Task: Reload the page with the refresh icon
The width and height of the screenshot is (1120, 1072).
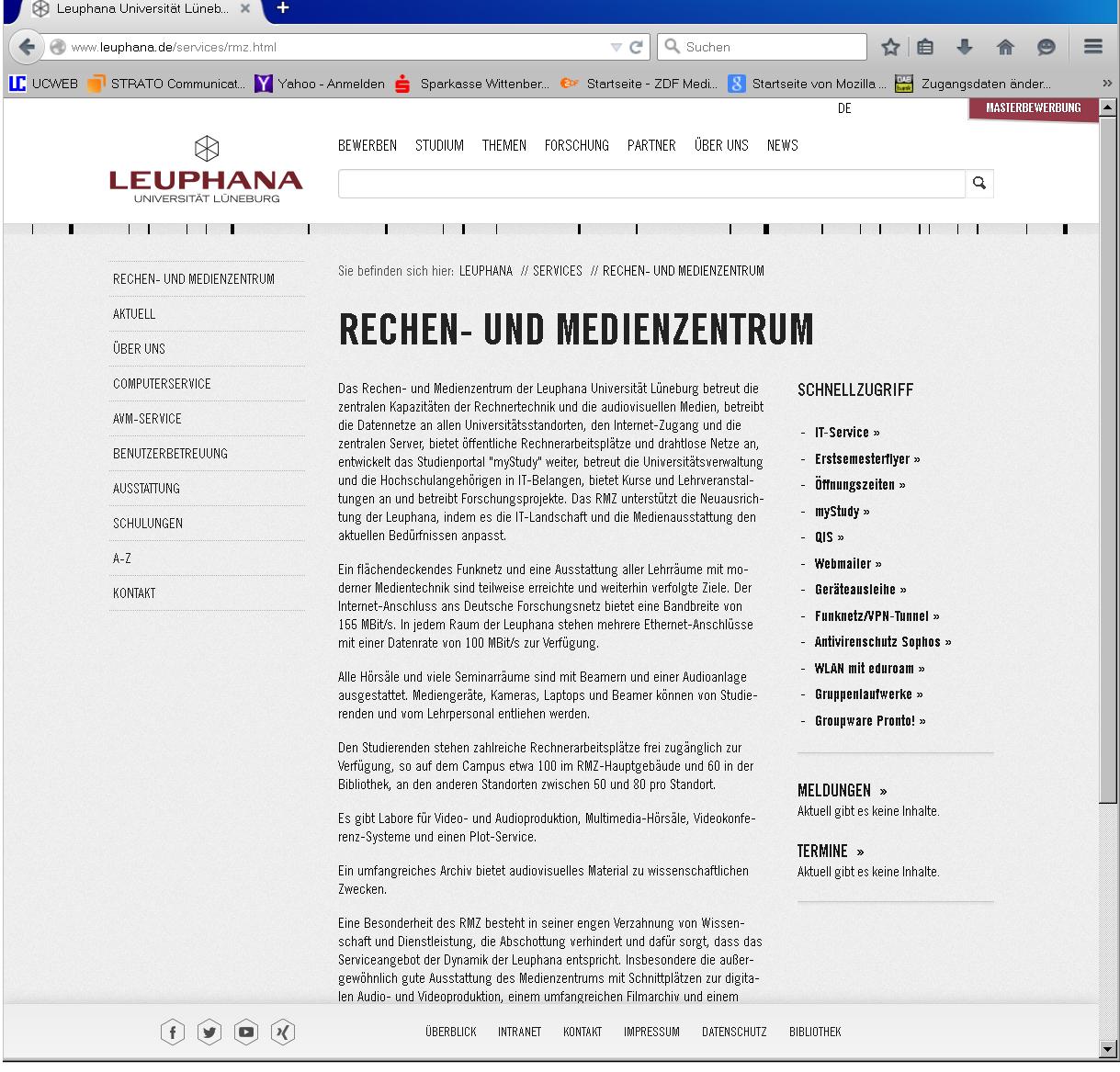Action: (636, 47)
